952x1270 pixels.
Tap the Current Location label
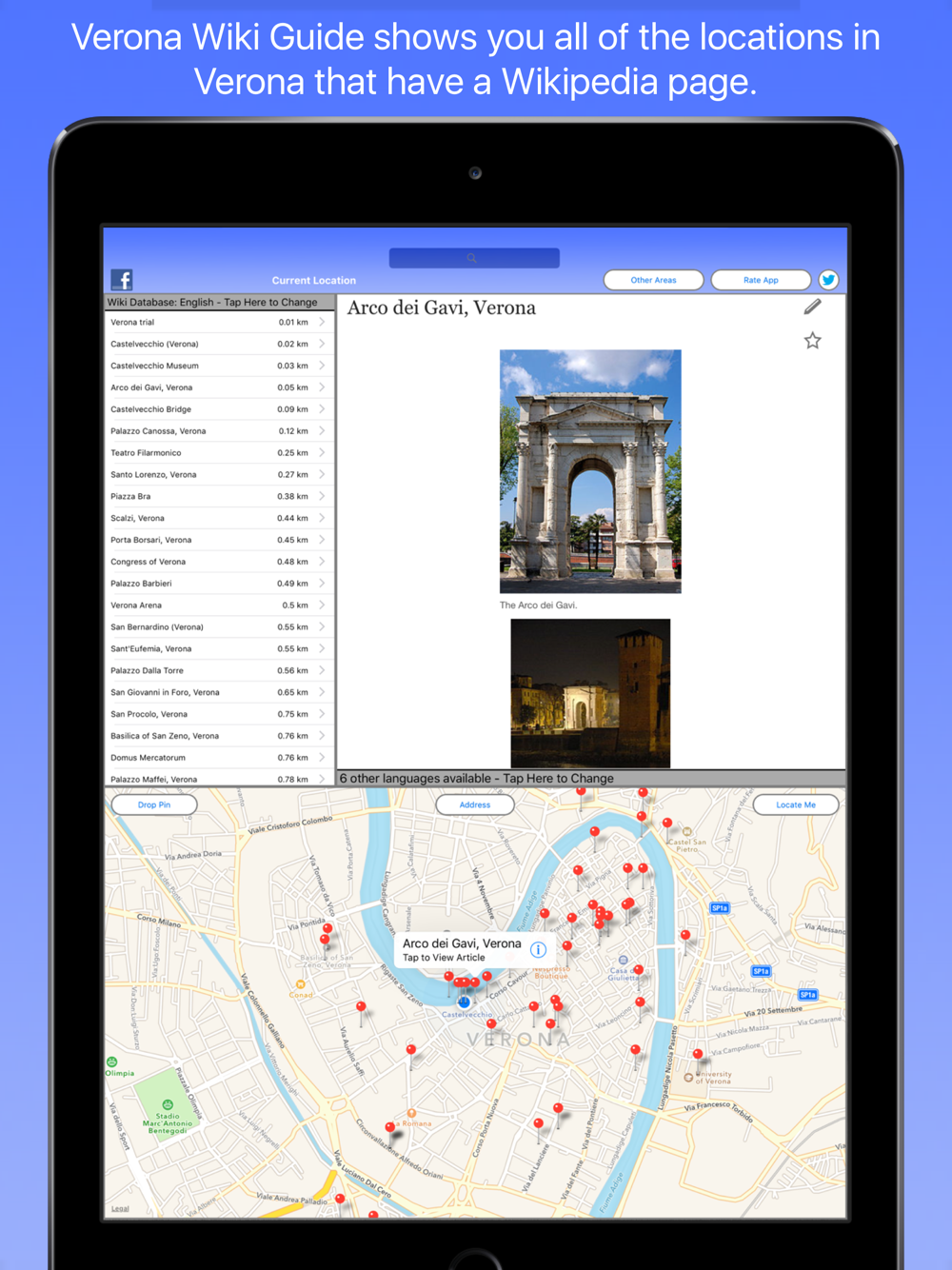click(x=314, y=281)
